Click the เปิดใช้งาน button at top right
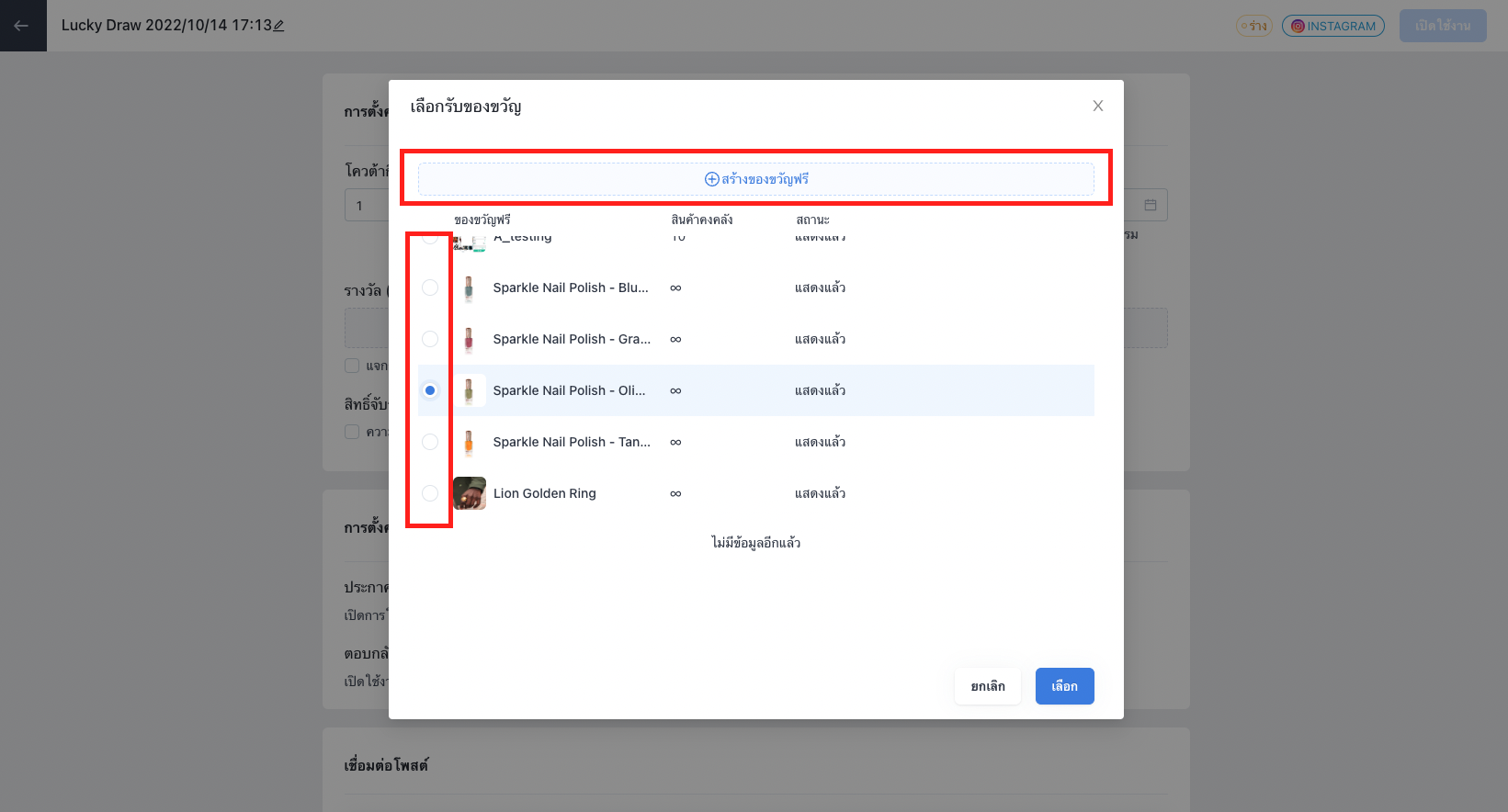 (x=1443, y=26)
